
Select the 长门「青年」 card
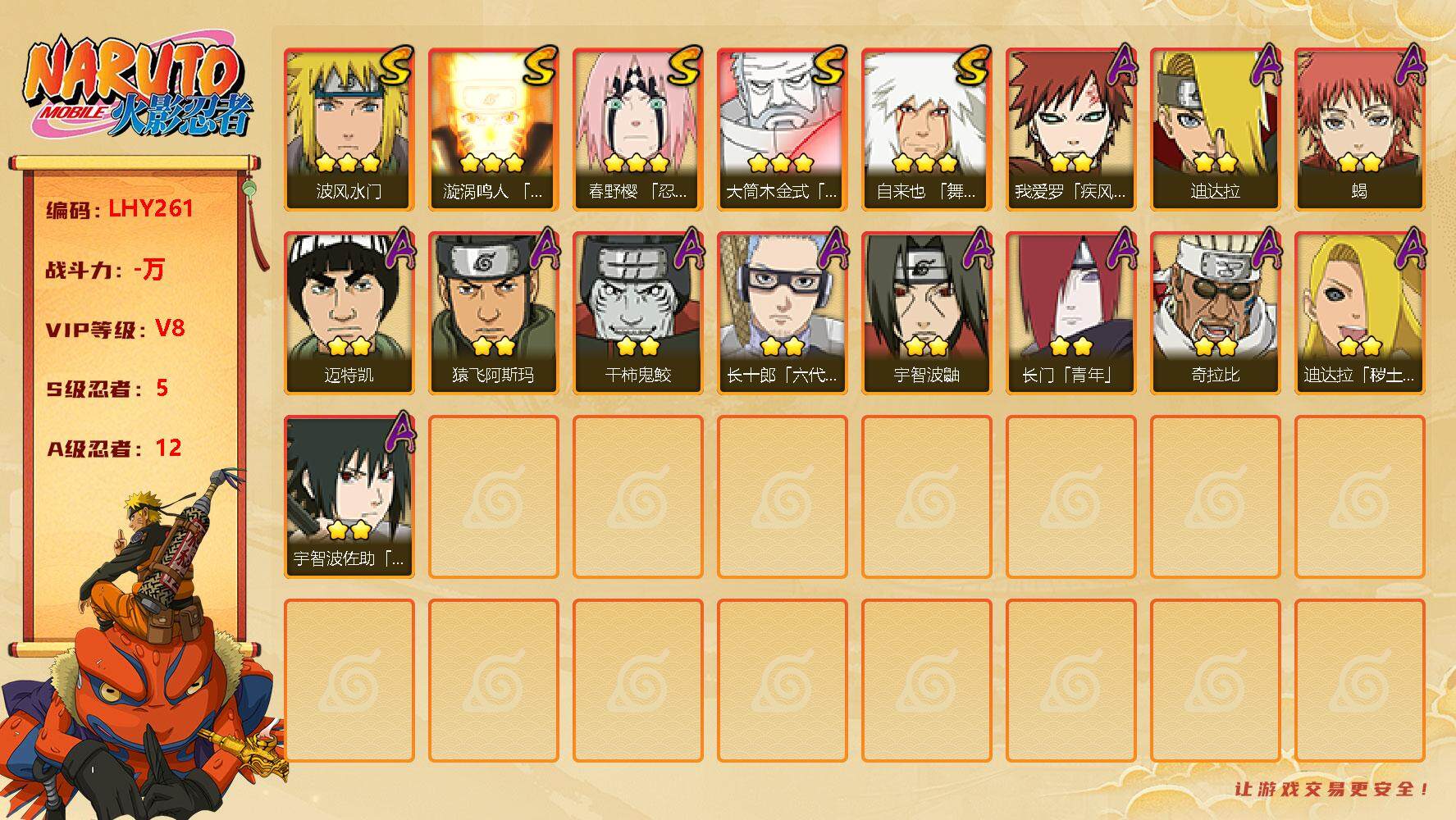pos(1071,313)
